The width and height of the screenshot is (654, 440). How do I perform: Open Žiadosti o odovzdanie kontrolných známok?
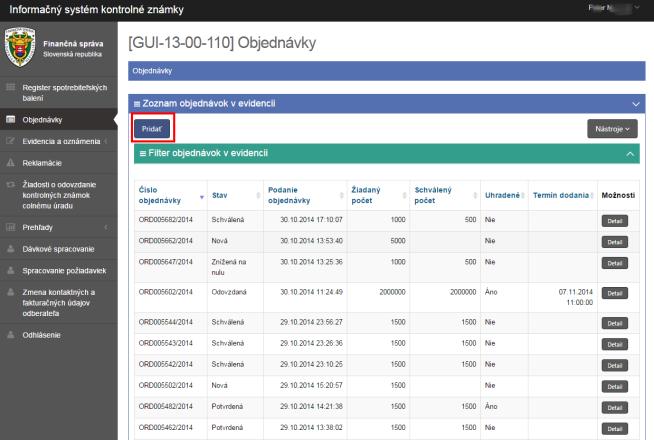pos(59,195)
